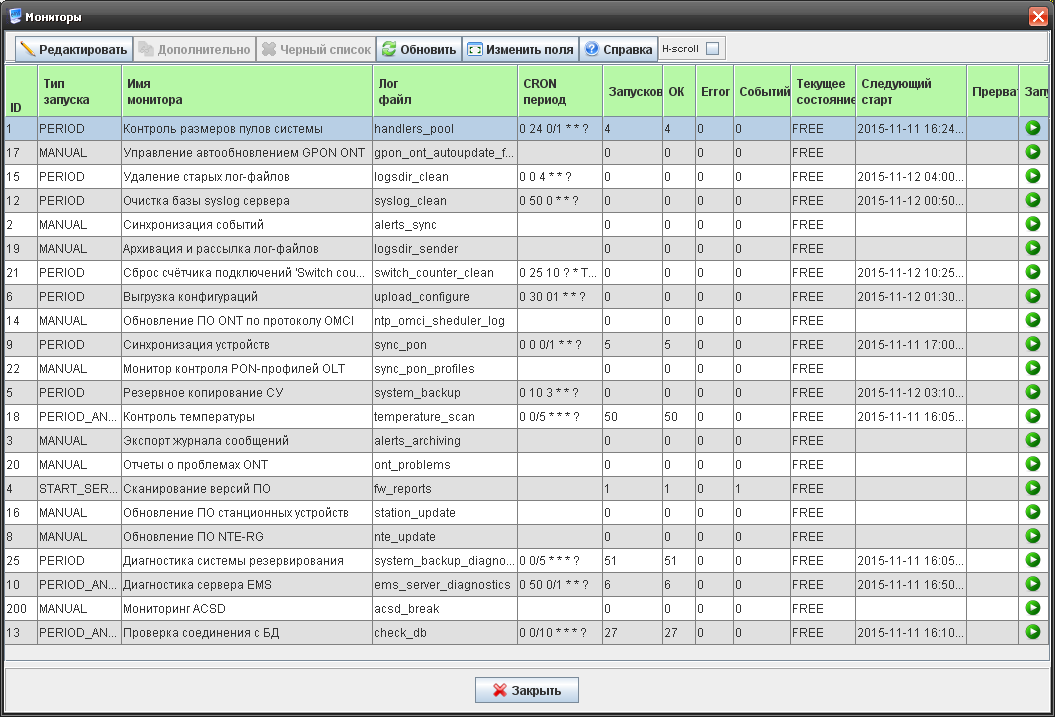Run 'Проверка соединения с БД' play icon

(x=1033, y=632)
